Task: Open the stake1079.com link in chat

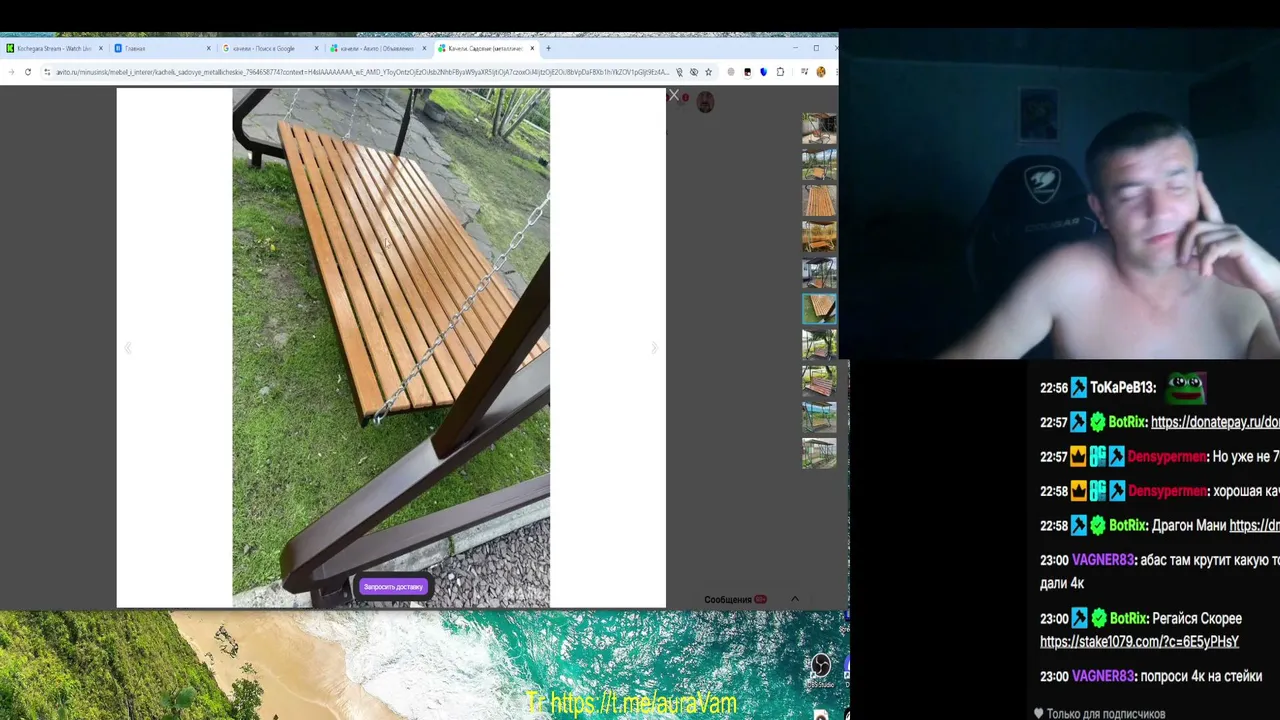Action: [x=1139, y=642]
